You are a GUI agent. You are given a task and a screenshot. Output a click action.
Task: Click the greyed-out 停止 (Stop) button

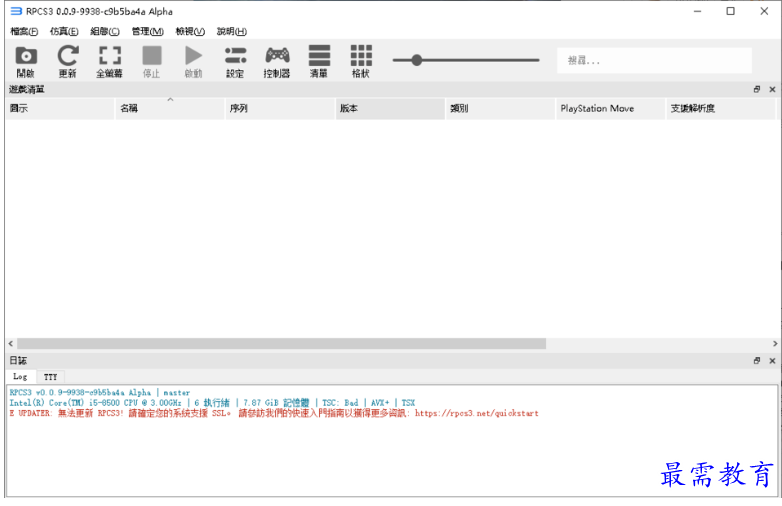[x=152, y=61]
